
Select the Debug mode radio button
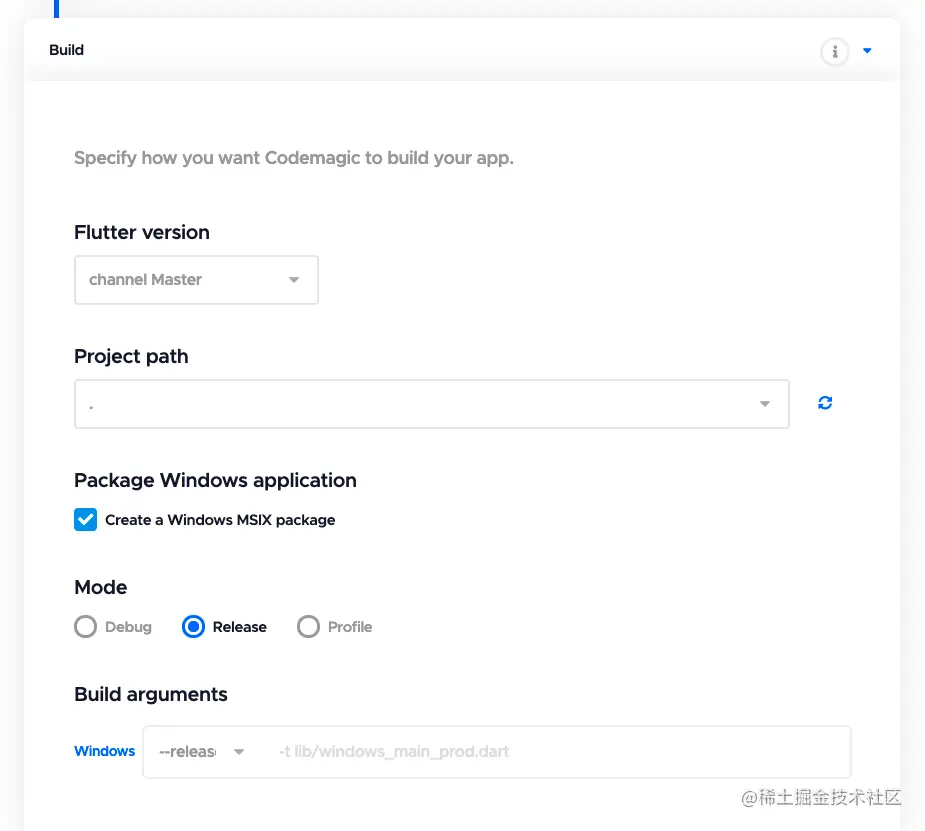86,626
